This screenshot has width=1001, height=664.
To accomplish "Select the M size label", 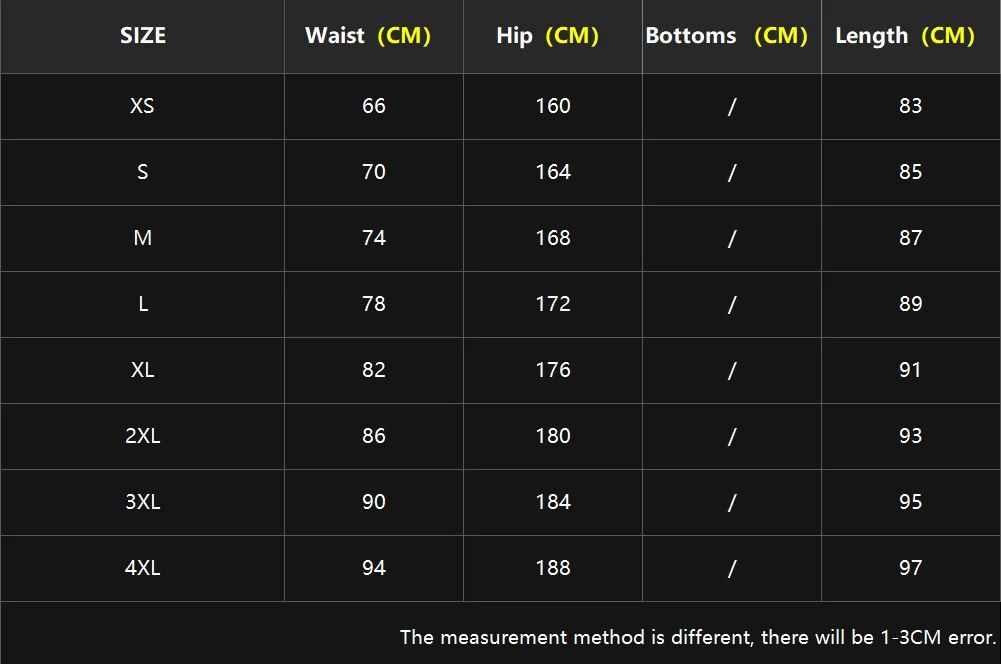I will click(143, 238).
